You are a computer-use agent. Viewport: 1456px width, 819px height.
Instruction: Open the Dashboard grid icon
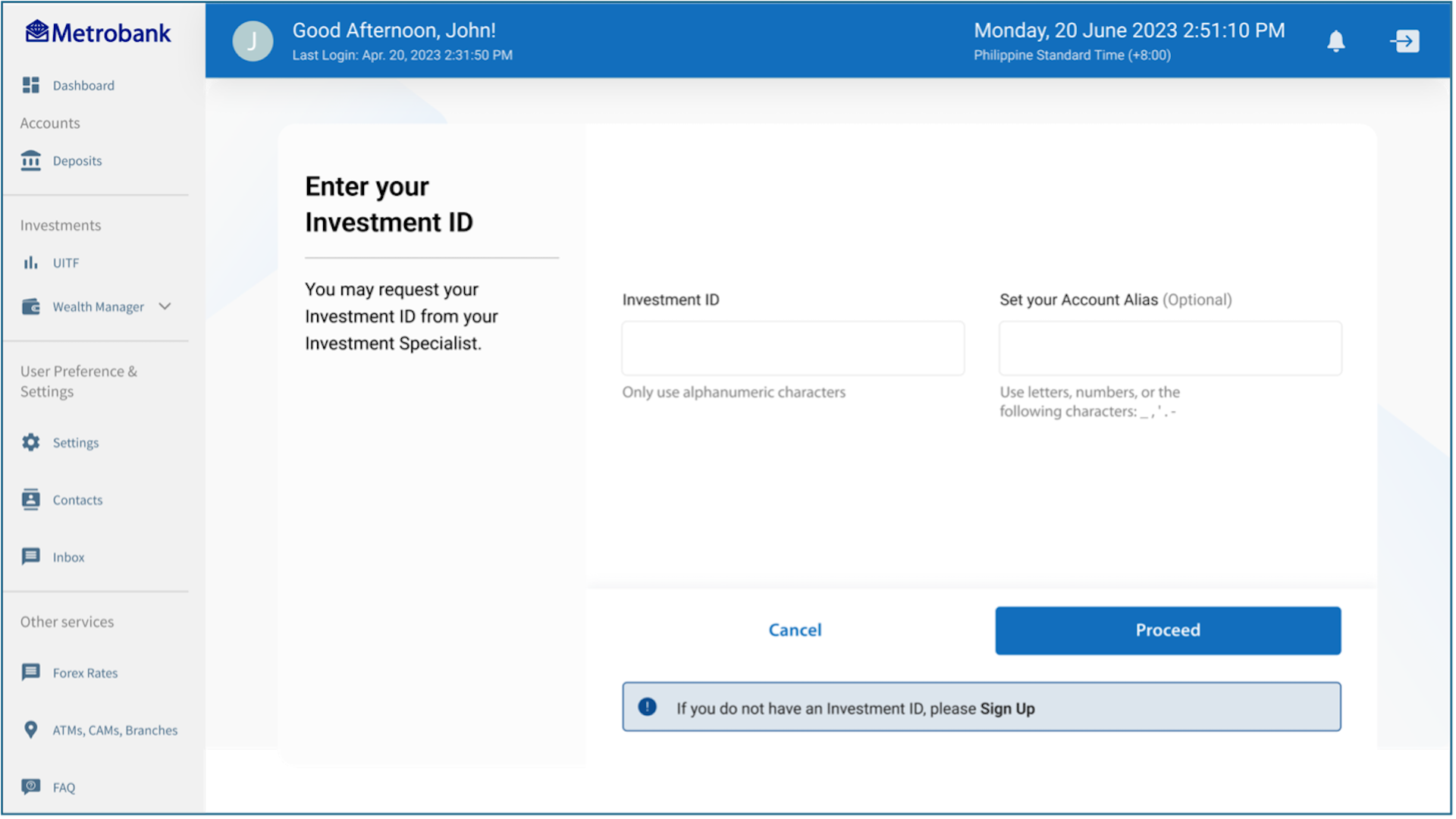(x=30, y=85)
